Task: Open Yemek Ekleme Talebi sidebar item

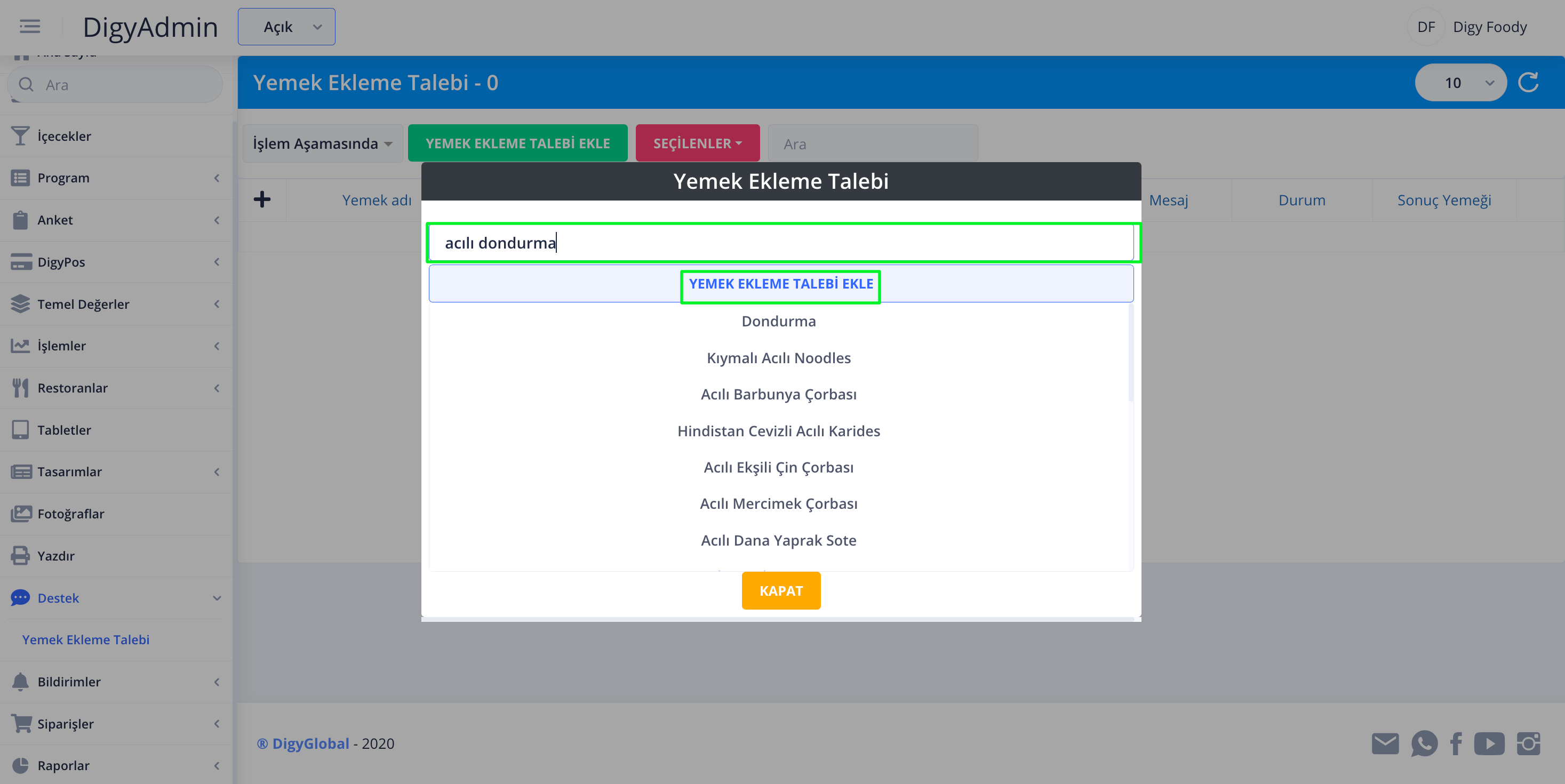Action: (x=86, y=639)
